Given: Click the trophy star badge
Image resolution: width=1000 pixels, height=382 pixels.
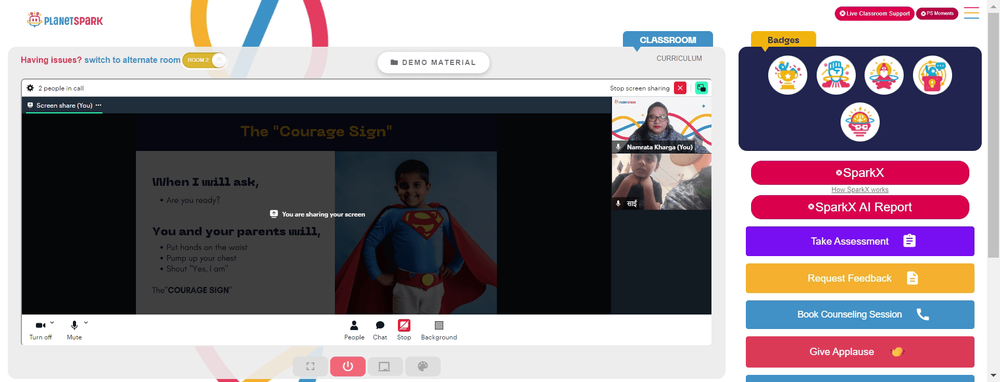Looking at the screenshot, I should [788, 75].
